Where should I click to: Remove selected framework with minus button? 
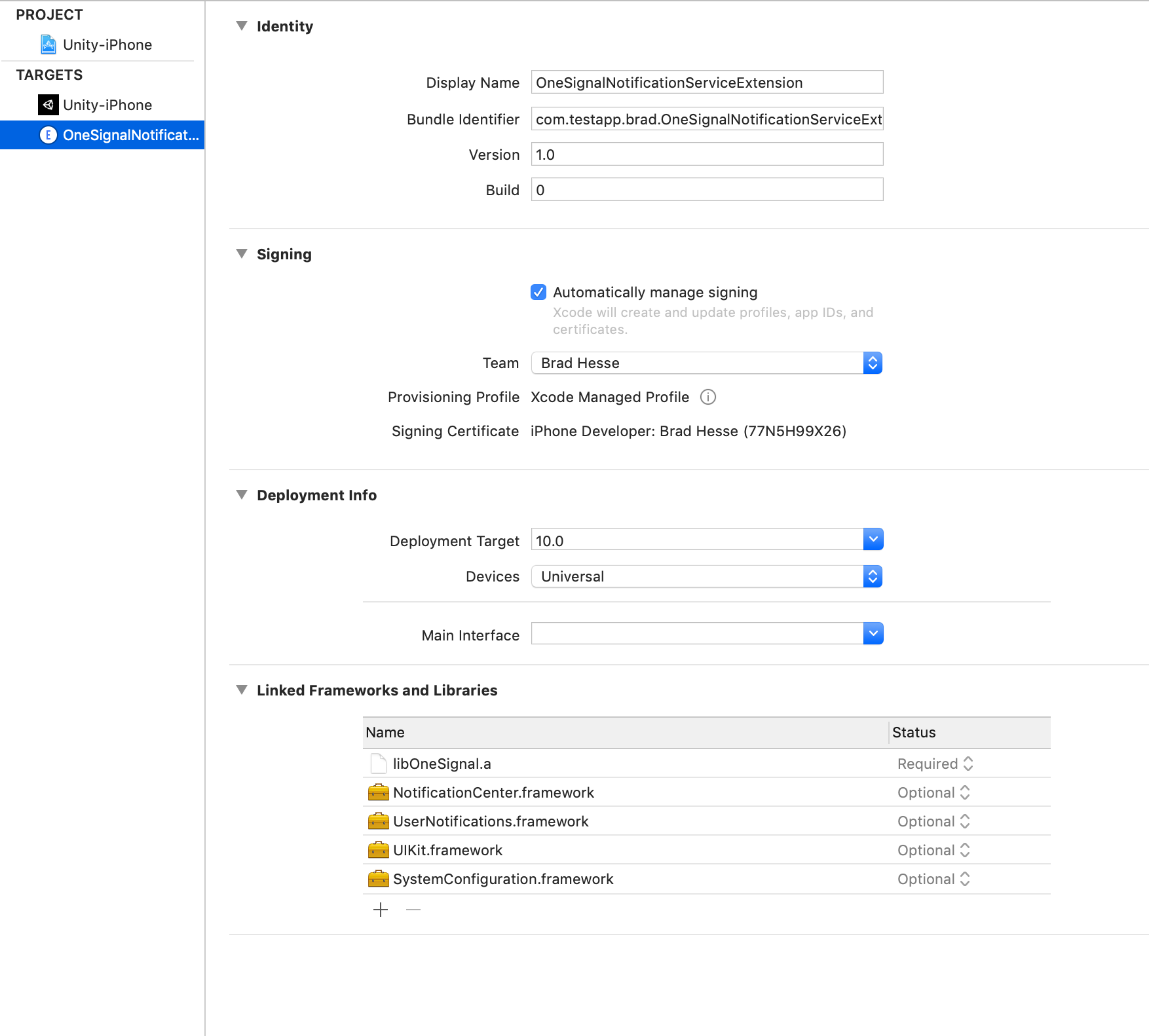point(413,909)
